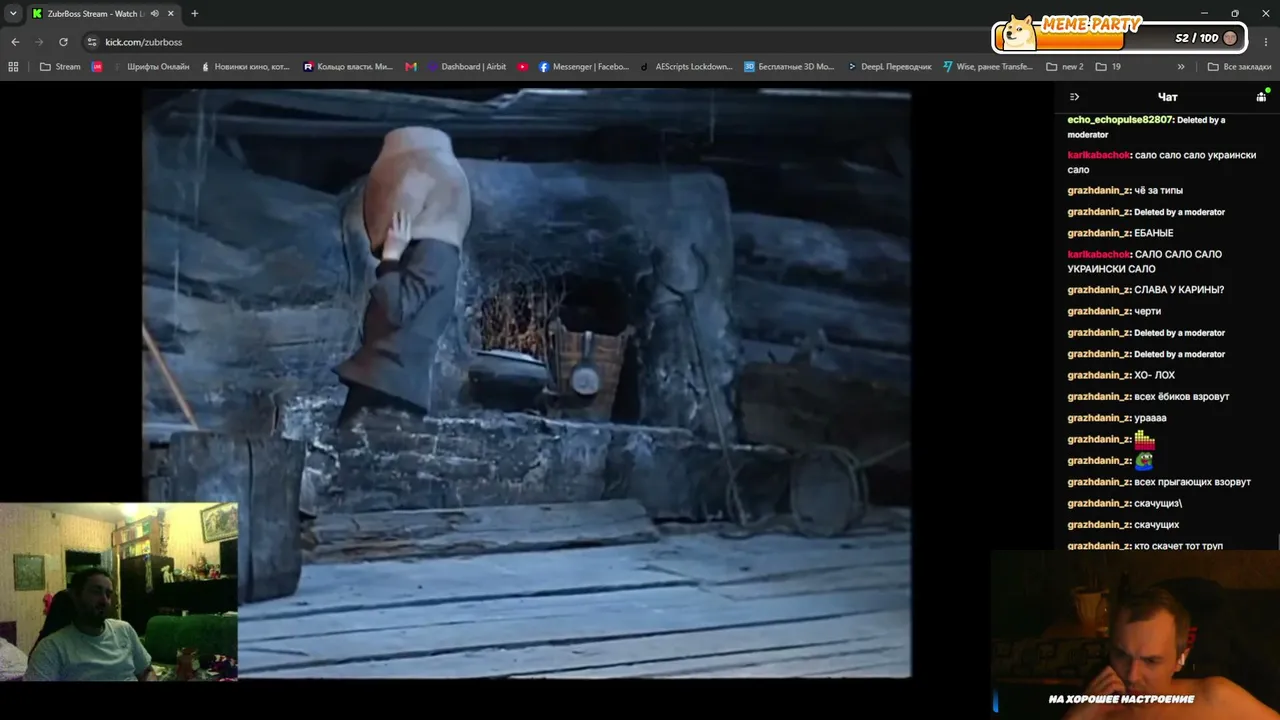The width and height of the screenshot is (1280, 720).
Task: Click username echo_echopulse82807 in chat
Action: [x=1120, y=120]
